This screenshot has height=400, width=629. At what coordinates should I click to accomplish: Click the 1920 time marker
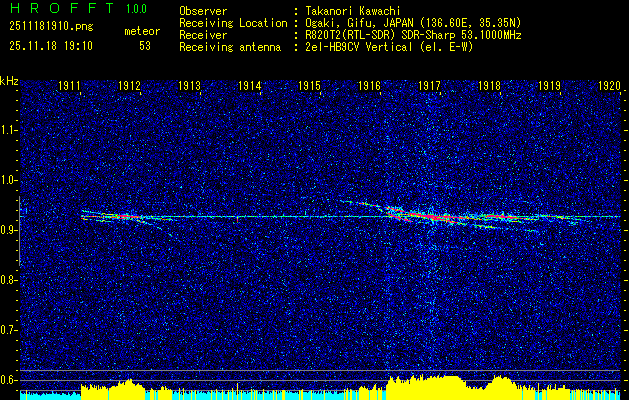610,85
